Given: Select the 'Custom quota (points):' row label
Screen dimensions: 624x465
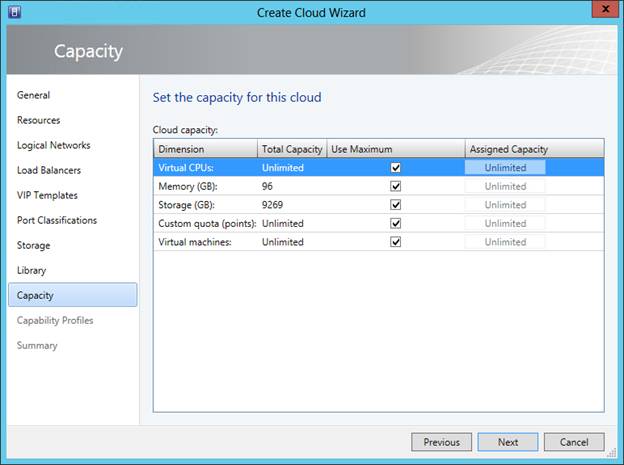Looking at the screenshot, I should (207, 223).
